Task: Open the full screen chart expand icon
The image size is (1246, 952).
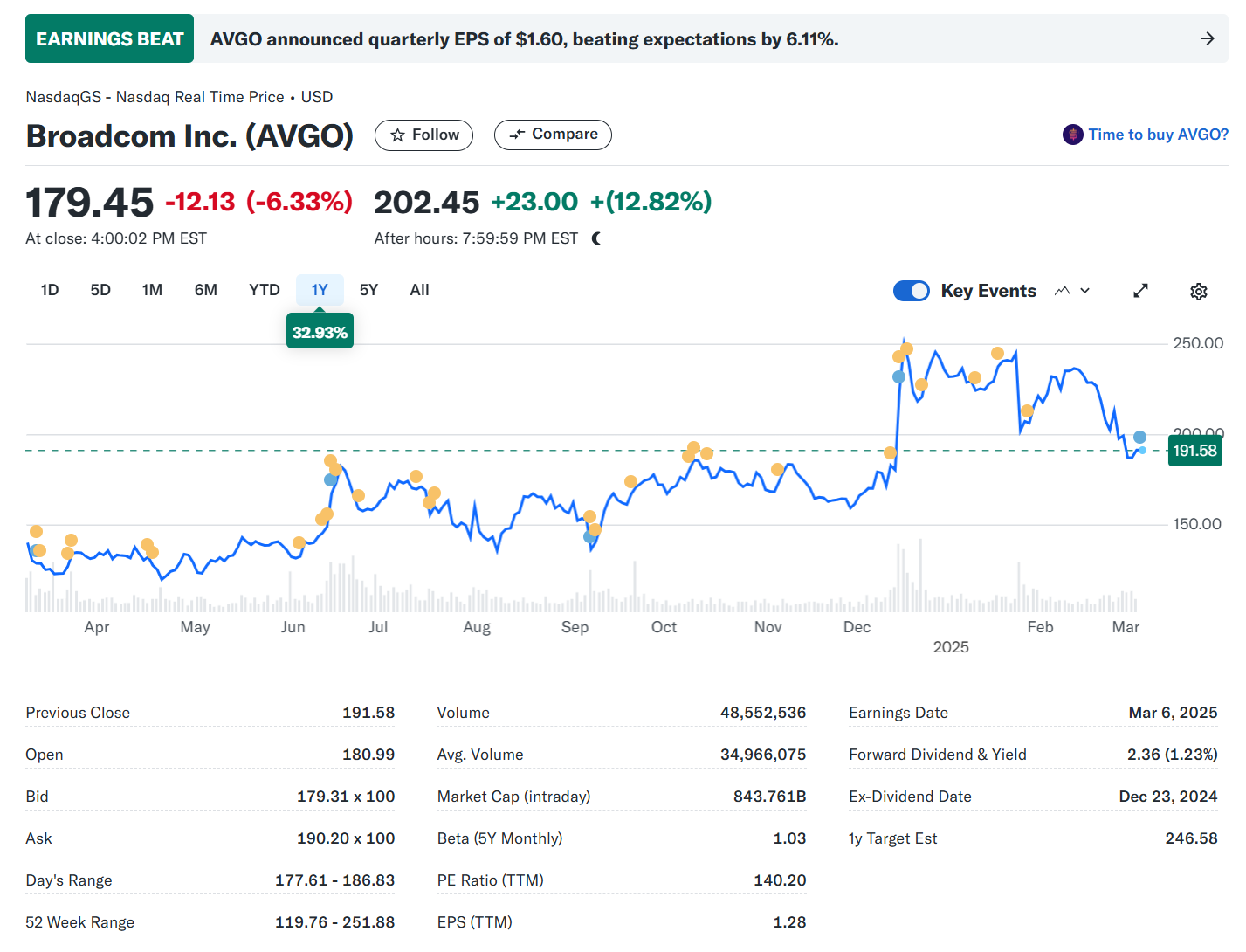Action: [1140, 291]
